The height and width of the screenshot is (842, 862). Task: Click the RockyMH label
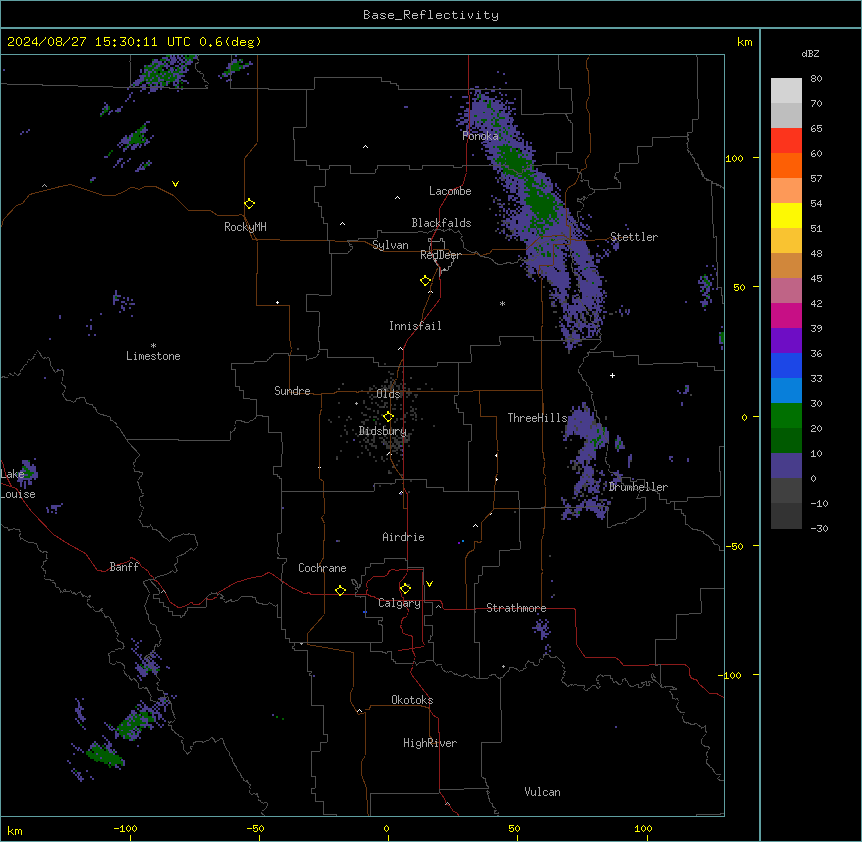245,227
